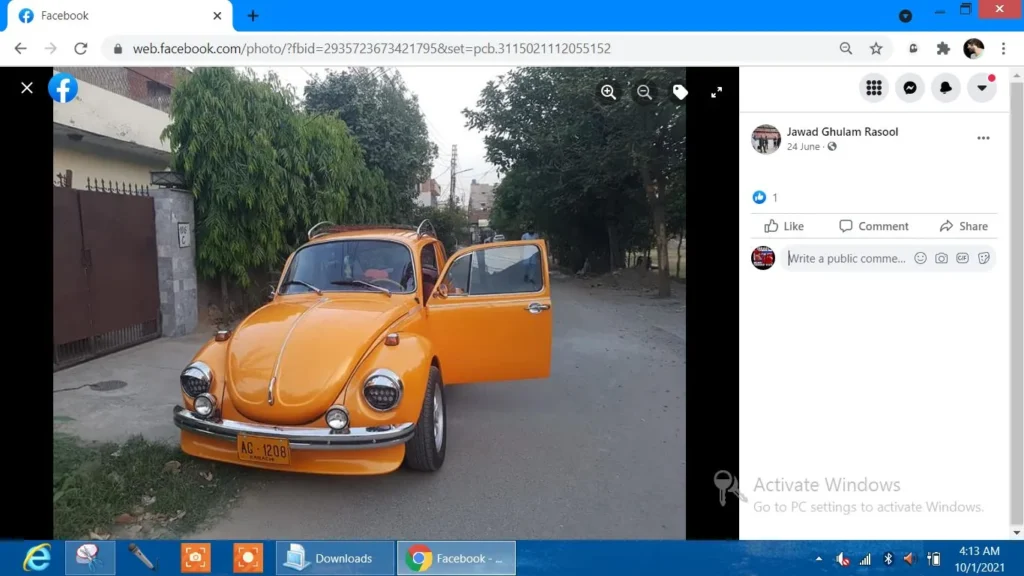
Task: Open the Facebook home logo
Action: pyautogui.click(x=62, y=88)
